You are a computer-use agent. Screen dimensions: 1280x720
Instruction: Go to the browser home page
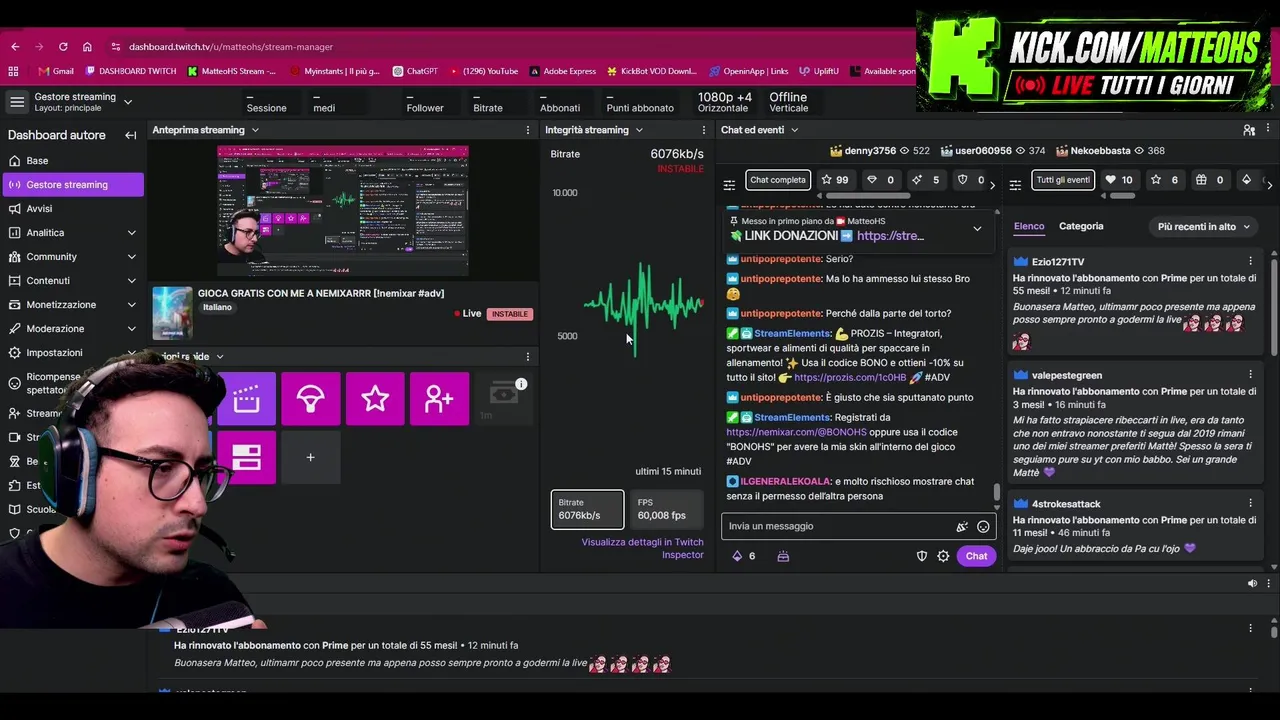click(87, 47)
